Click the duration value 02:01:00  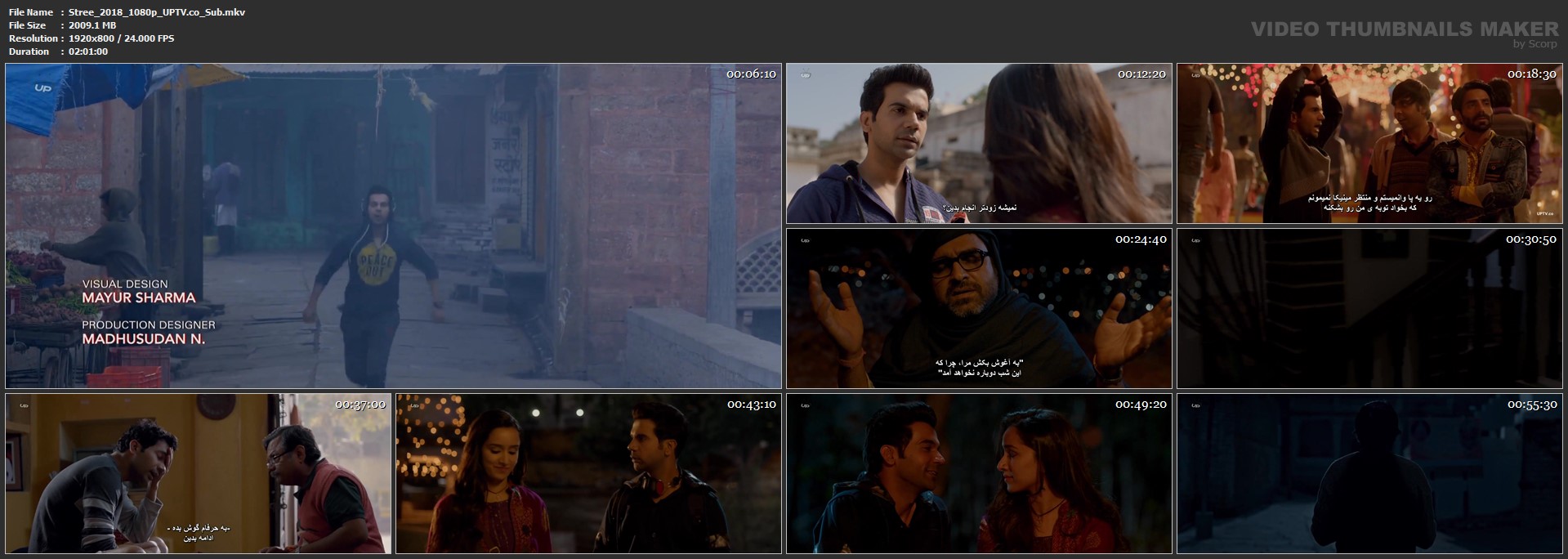[88, 51]
